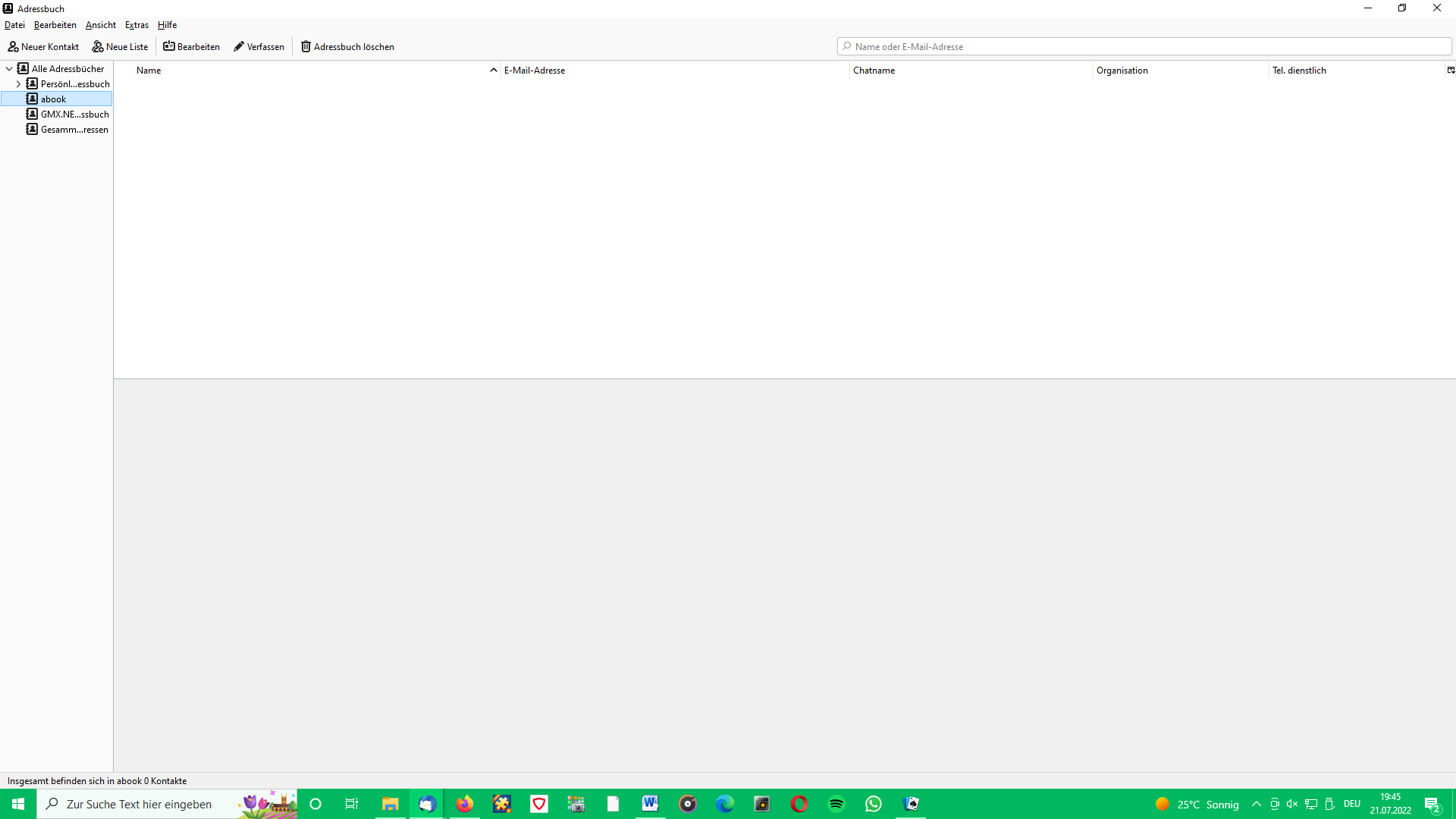Open column picker icon in header
This screenshot has width=1456, height=819.
1451,70
